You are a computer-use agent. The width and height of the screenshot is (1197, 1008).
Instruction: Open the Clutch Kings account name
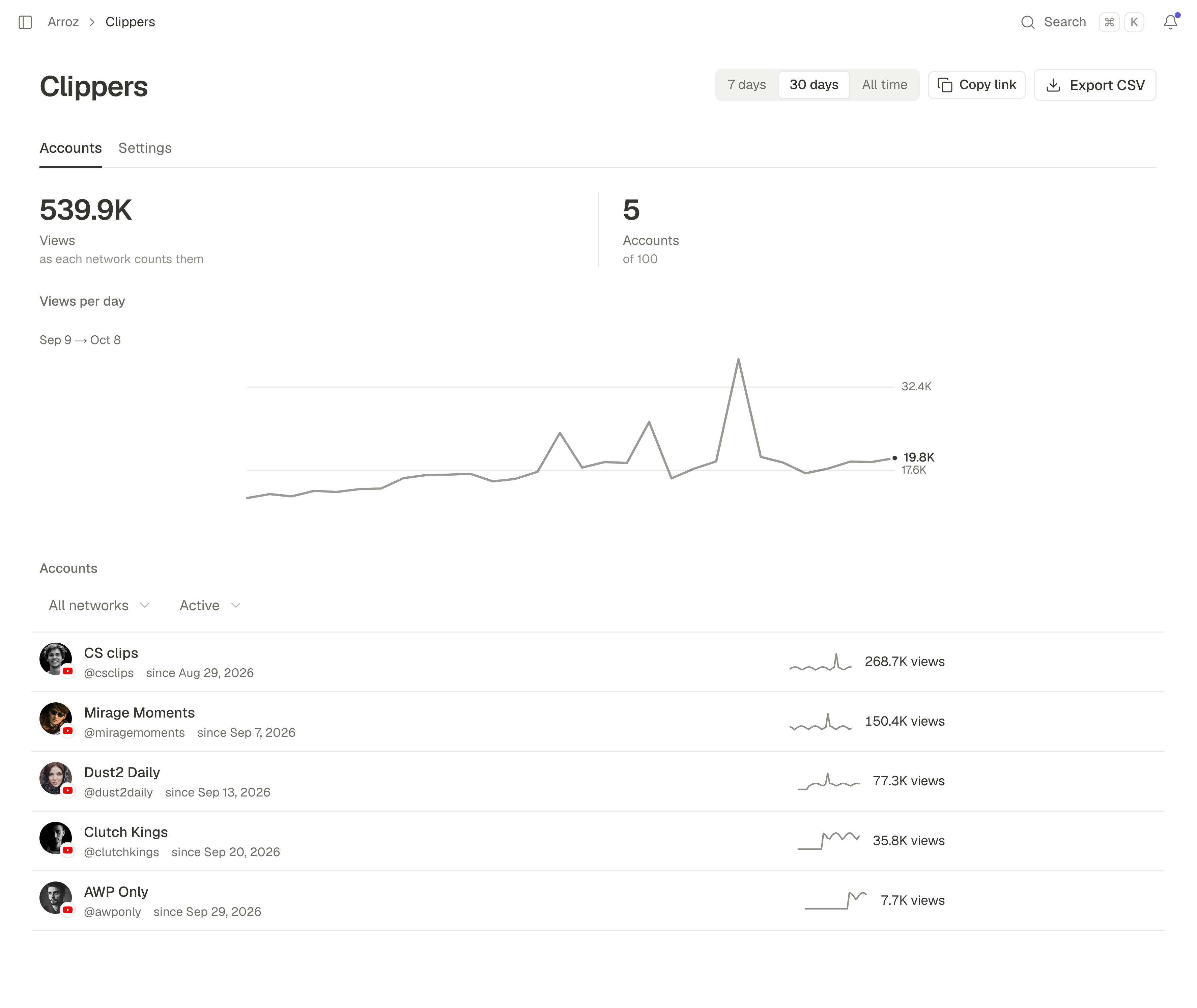click(126, 832)
